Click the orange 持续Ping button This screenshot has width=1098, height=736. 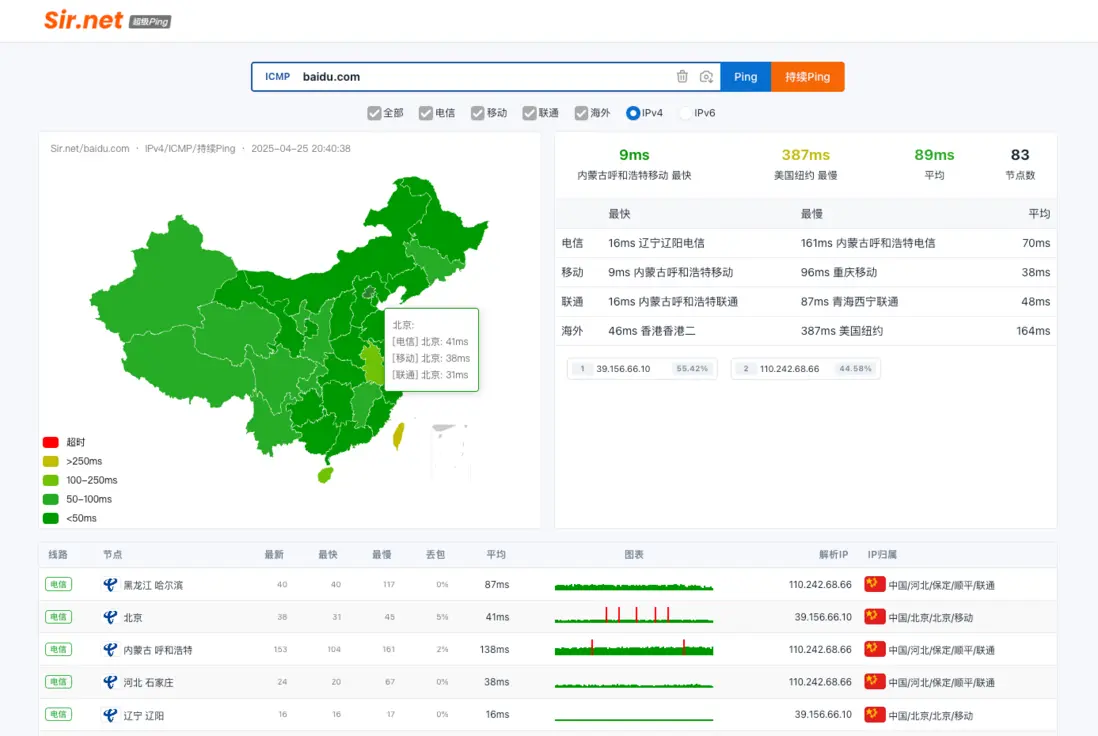(x=807, y=77)
